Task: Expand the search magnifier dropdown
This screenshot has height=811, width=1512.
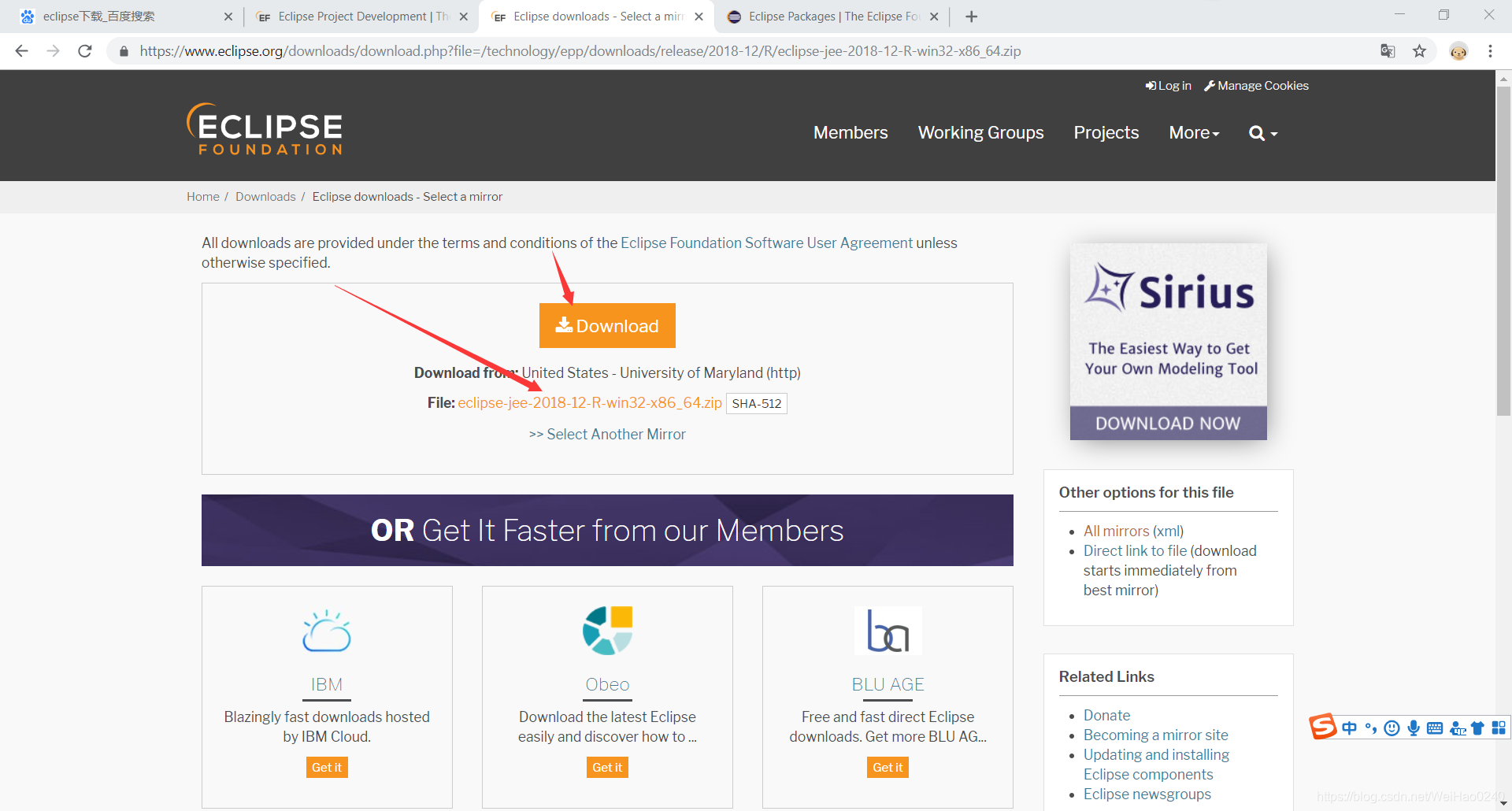Action: pos(1263,133)
